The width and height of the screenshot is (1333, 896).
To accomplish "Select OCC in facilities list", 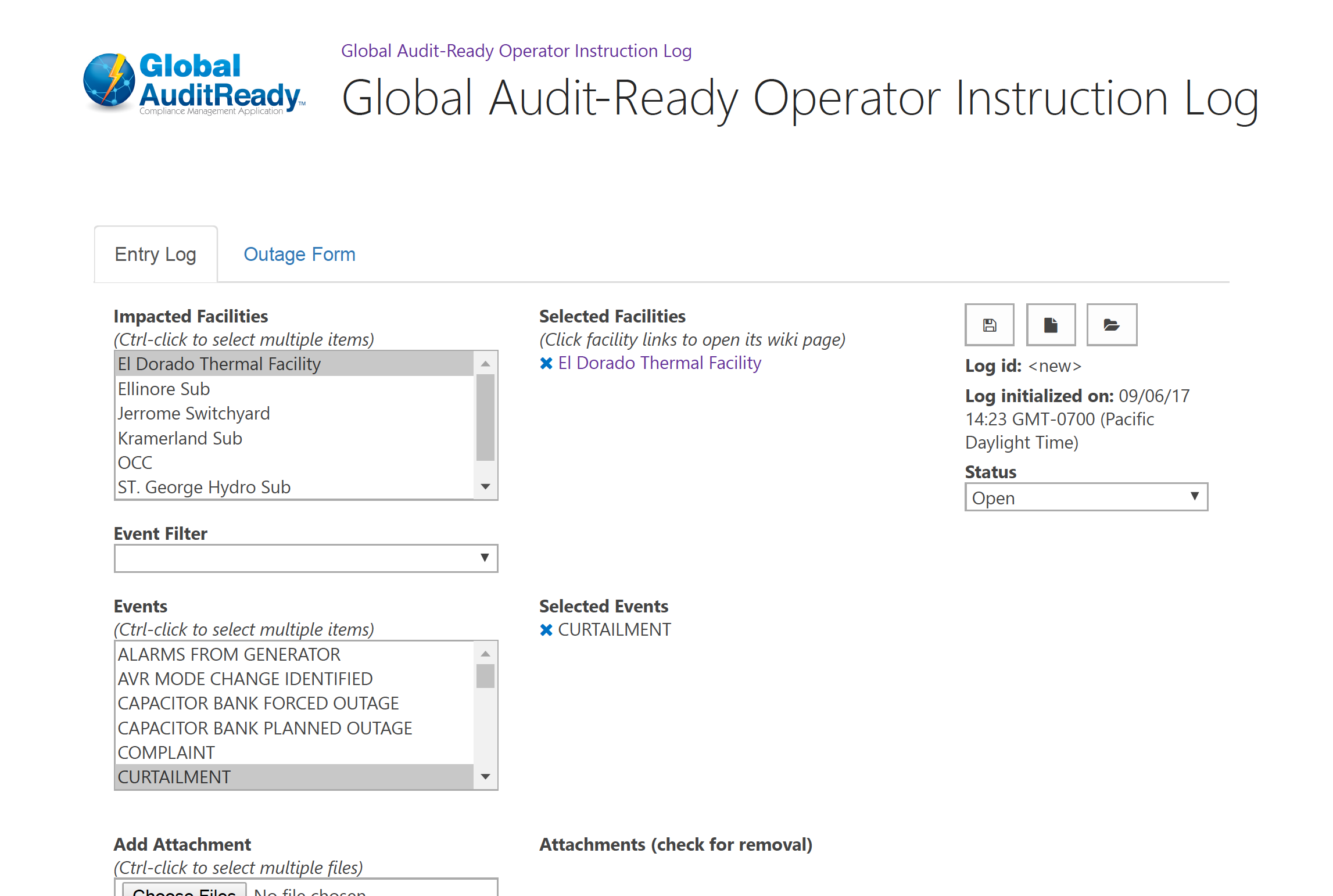I will tap(294, 463).
